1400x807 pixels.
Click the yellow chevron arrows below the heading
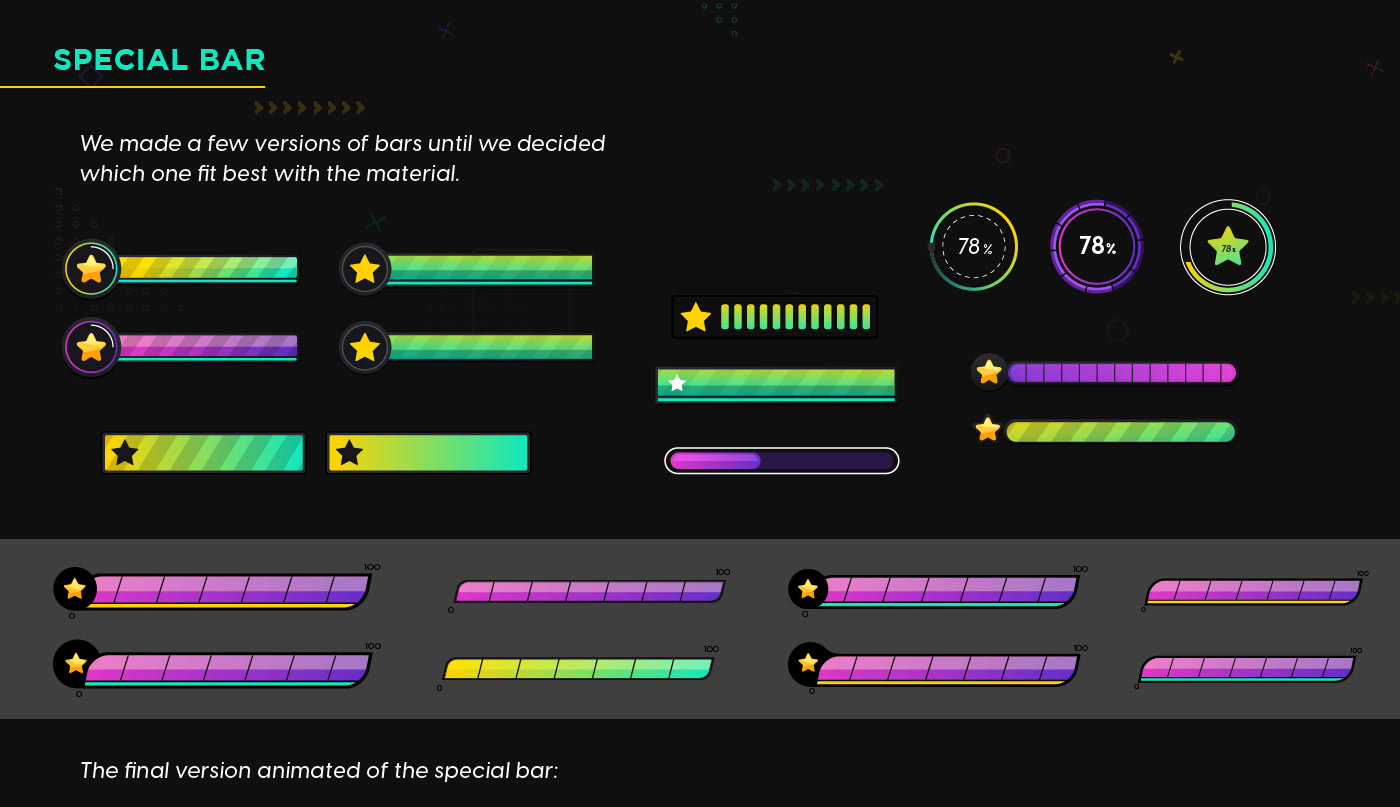[310, 108]
